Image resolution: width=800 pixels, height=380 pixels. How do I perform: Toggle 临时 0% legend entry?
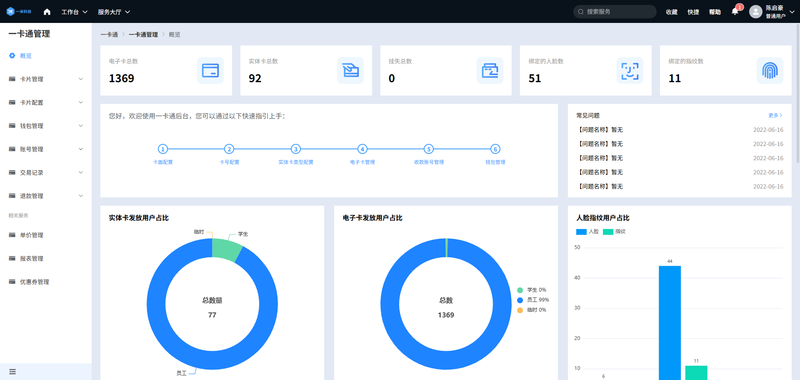531,310
